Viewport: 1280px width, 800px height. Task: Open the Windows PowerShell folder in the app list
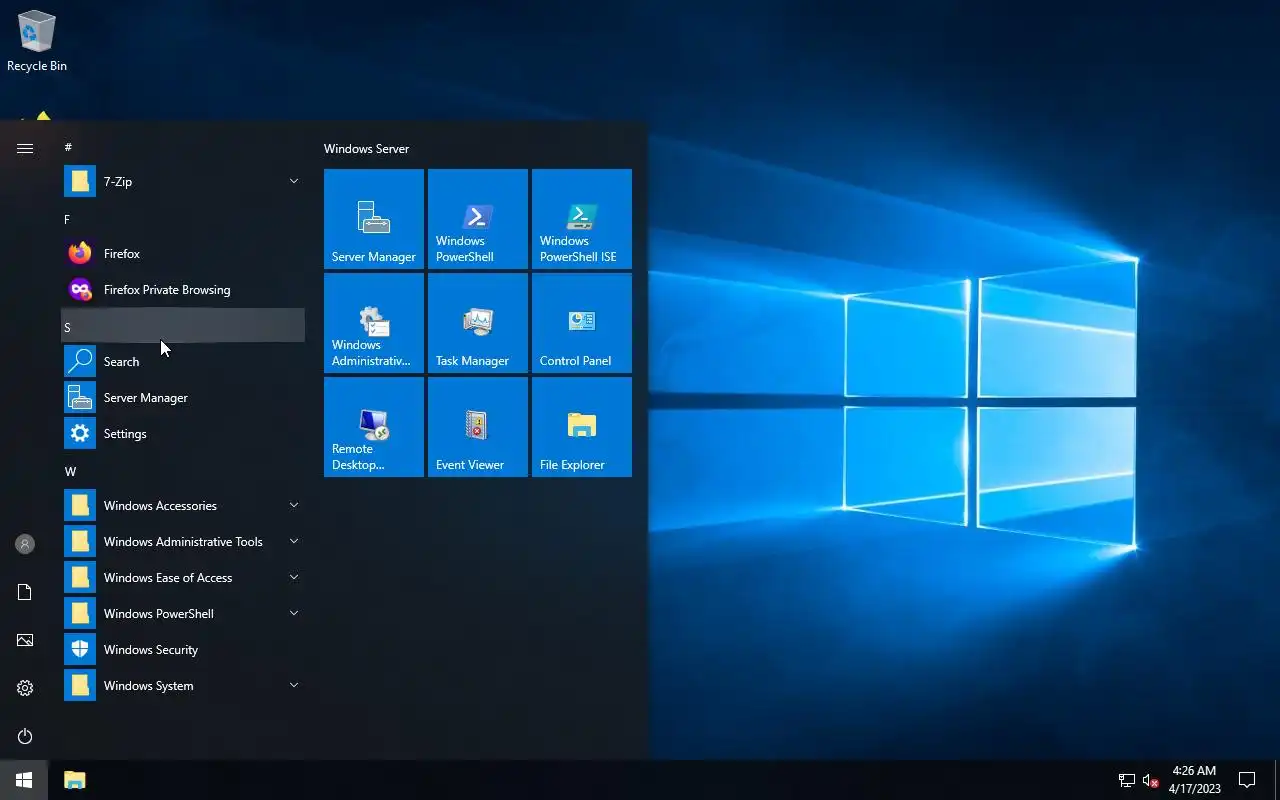183,614
